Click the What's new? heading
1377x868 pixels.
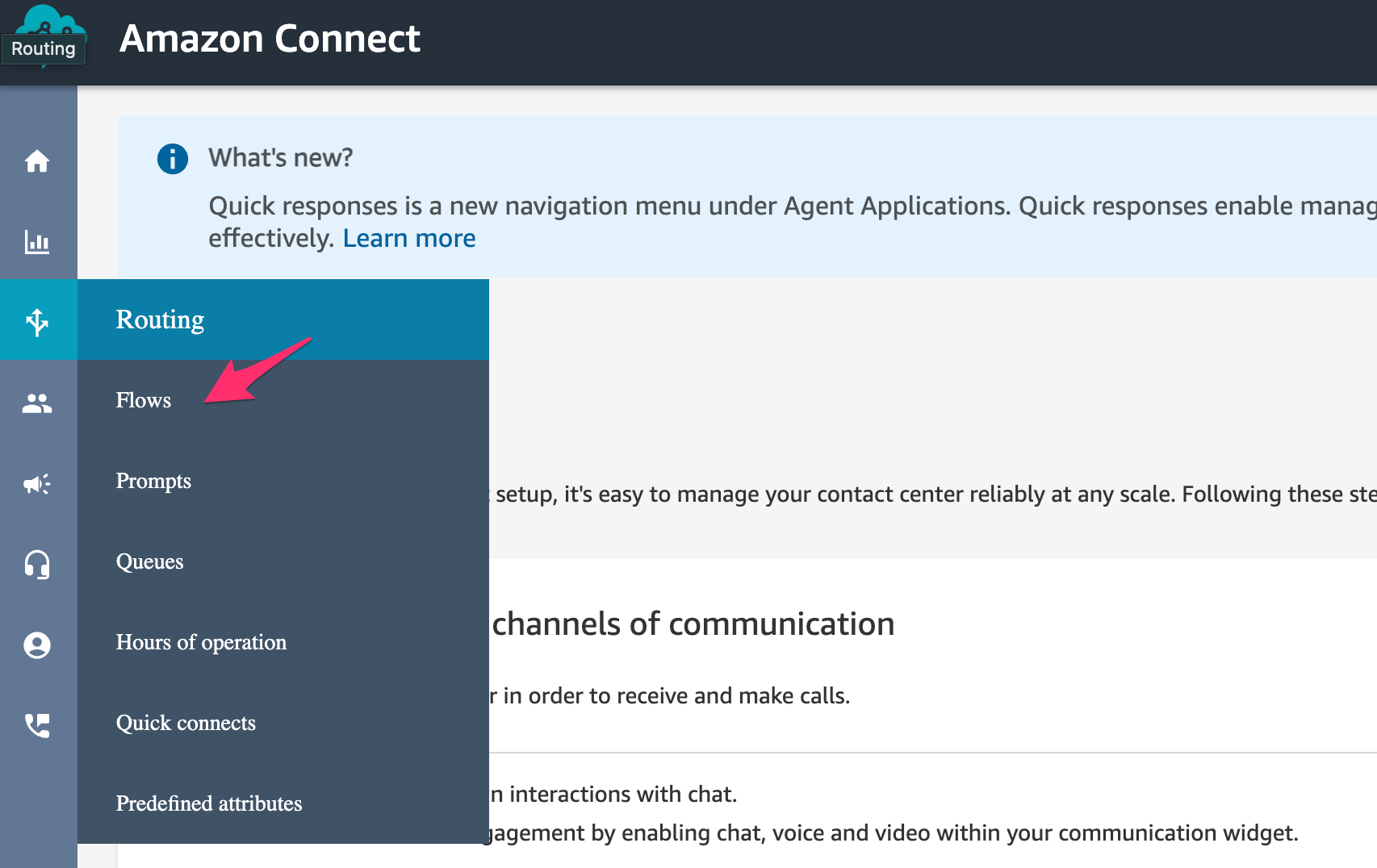[281, 157]
